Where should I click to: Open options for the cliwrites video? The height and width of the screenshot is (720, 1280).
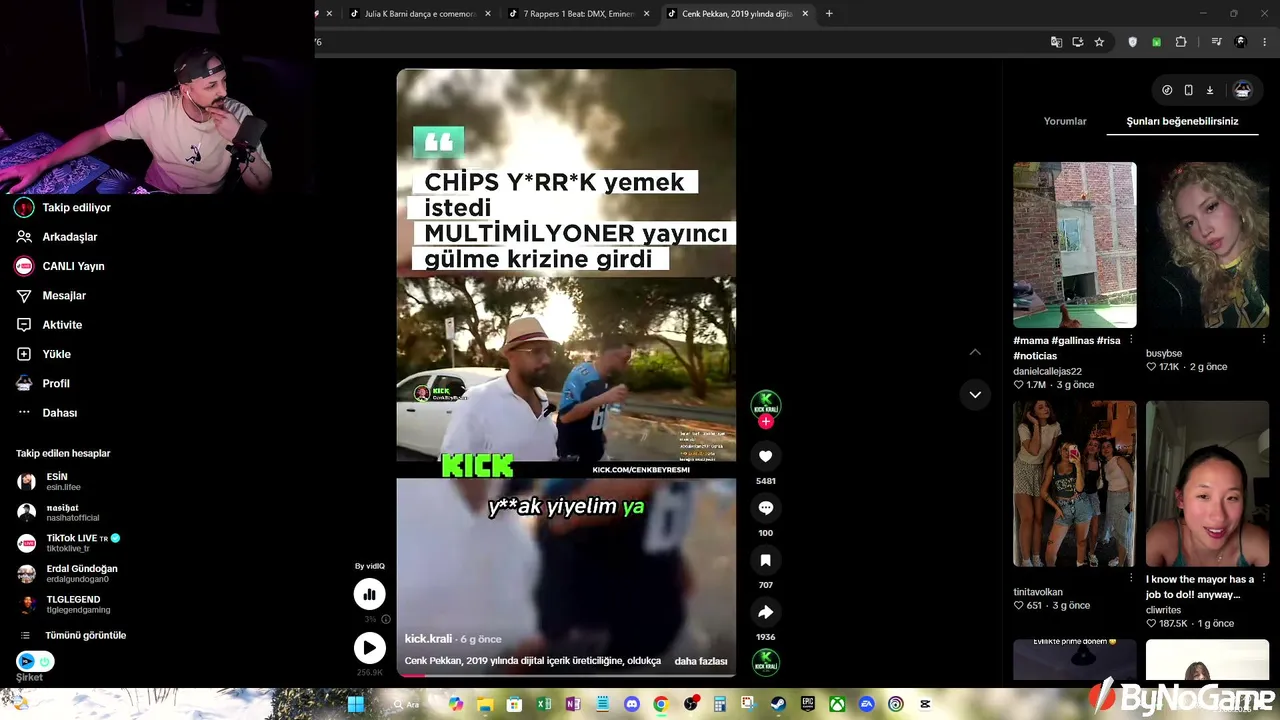click(x=1264, y=578)
